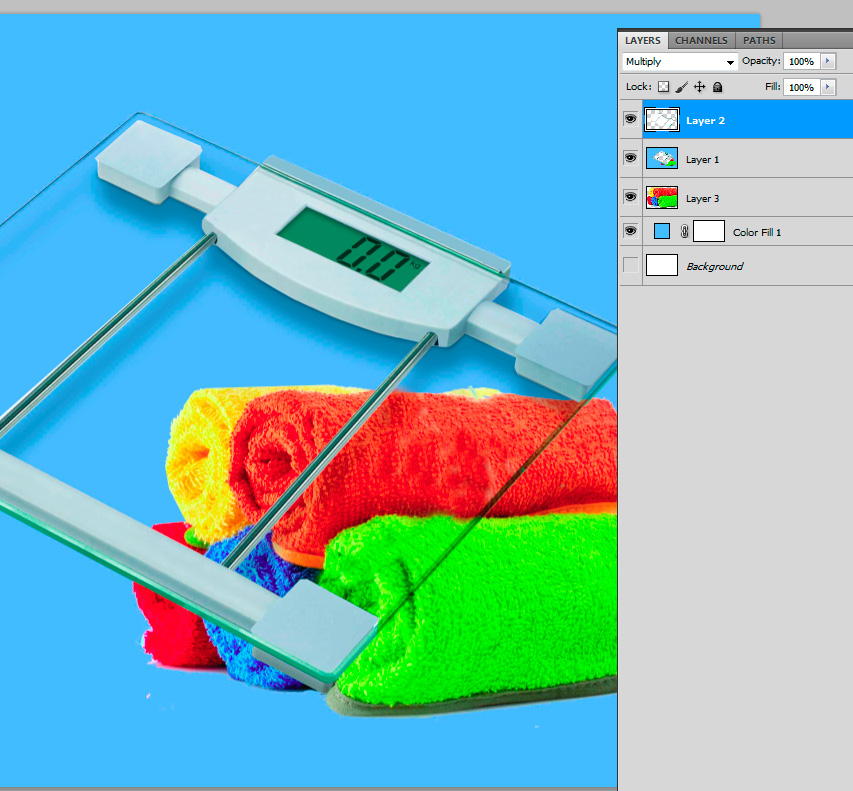This screenshot has height=791, width=853.
Task: Select Layer 2 thumbnail
Action: click(662, 120)
